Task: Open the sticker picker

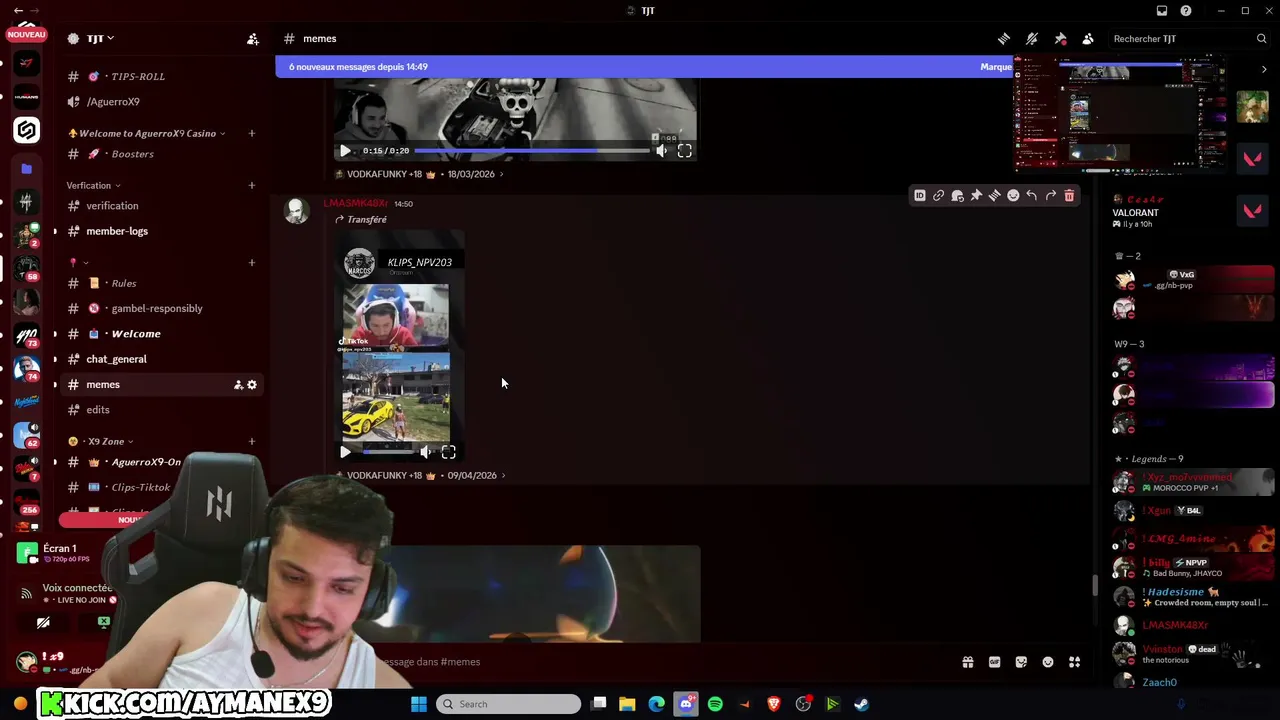Action: point(1021,662)
